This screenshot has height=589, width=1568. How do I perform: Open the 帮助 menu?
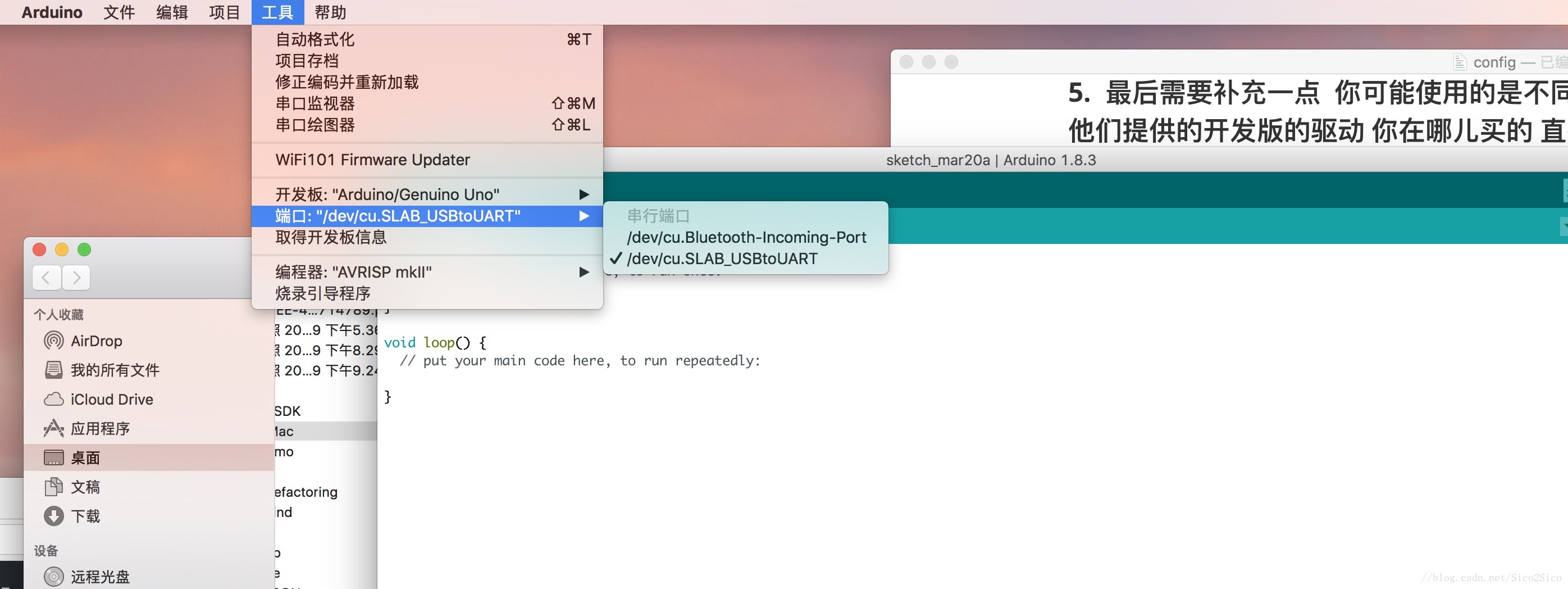tap(330, 12)
